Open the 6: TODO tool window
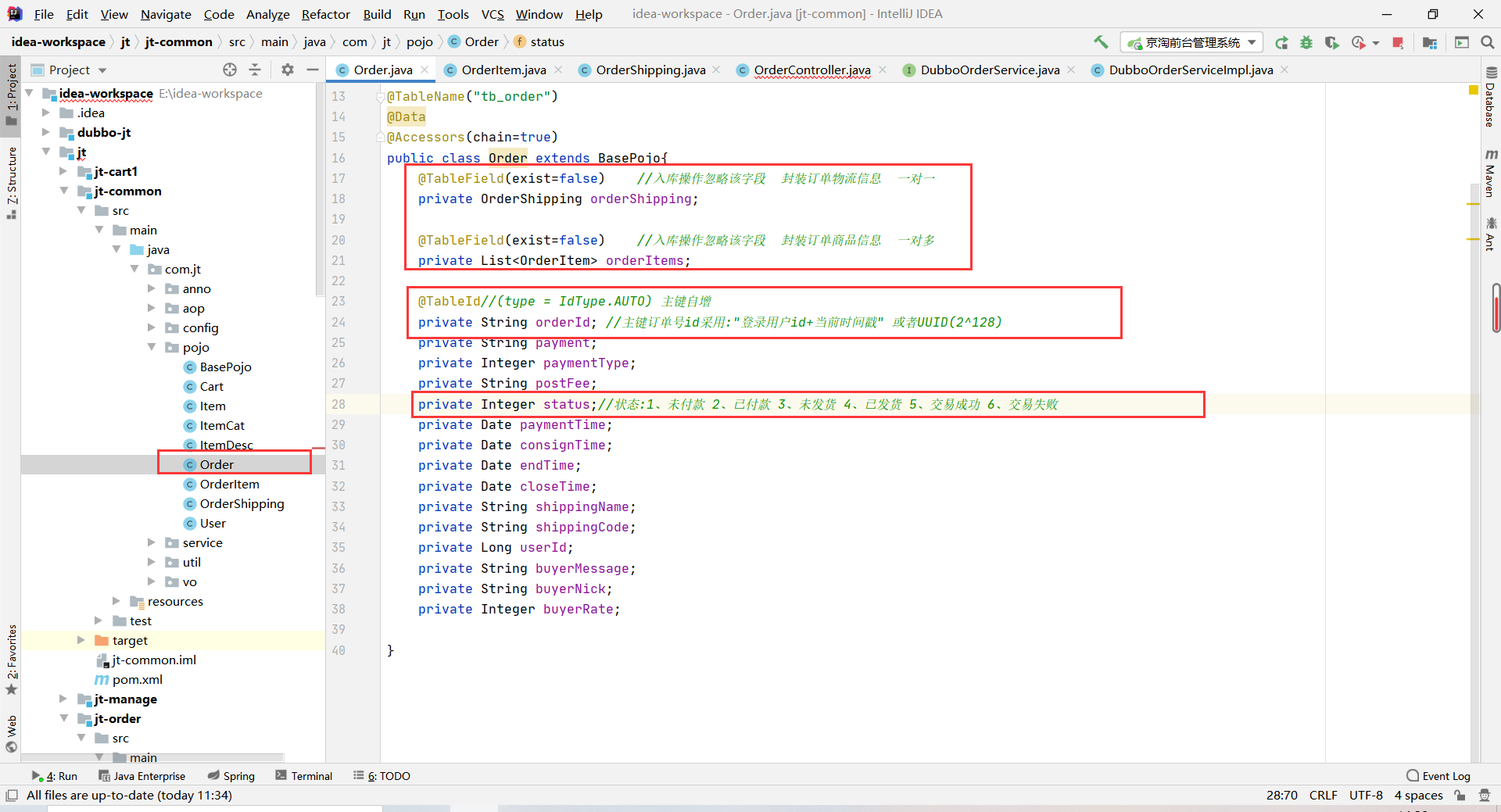This screenshot has height=812, width=1501. pos(382,776)
